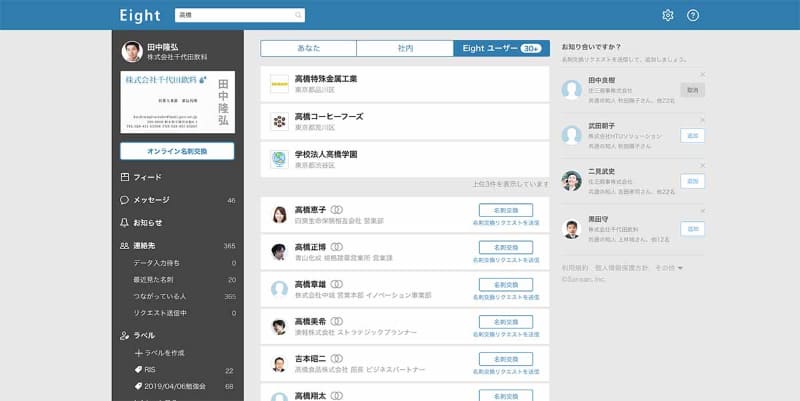Click the mutual-contacts rings icon beside 高橋章雄
Screen dimensions: 800x401
[x=336, y=284]
